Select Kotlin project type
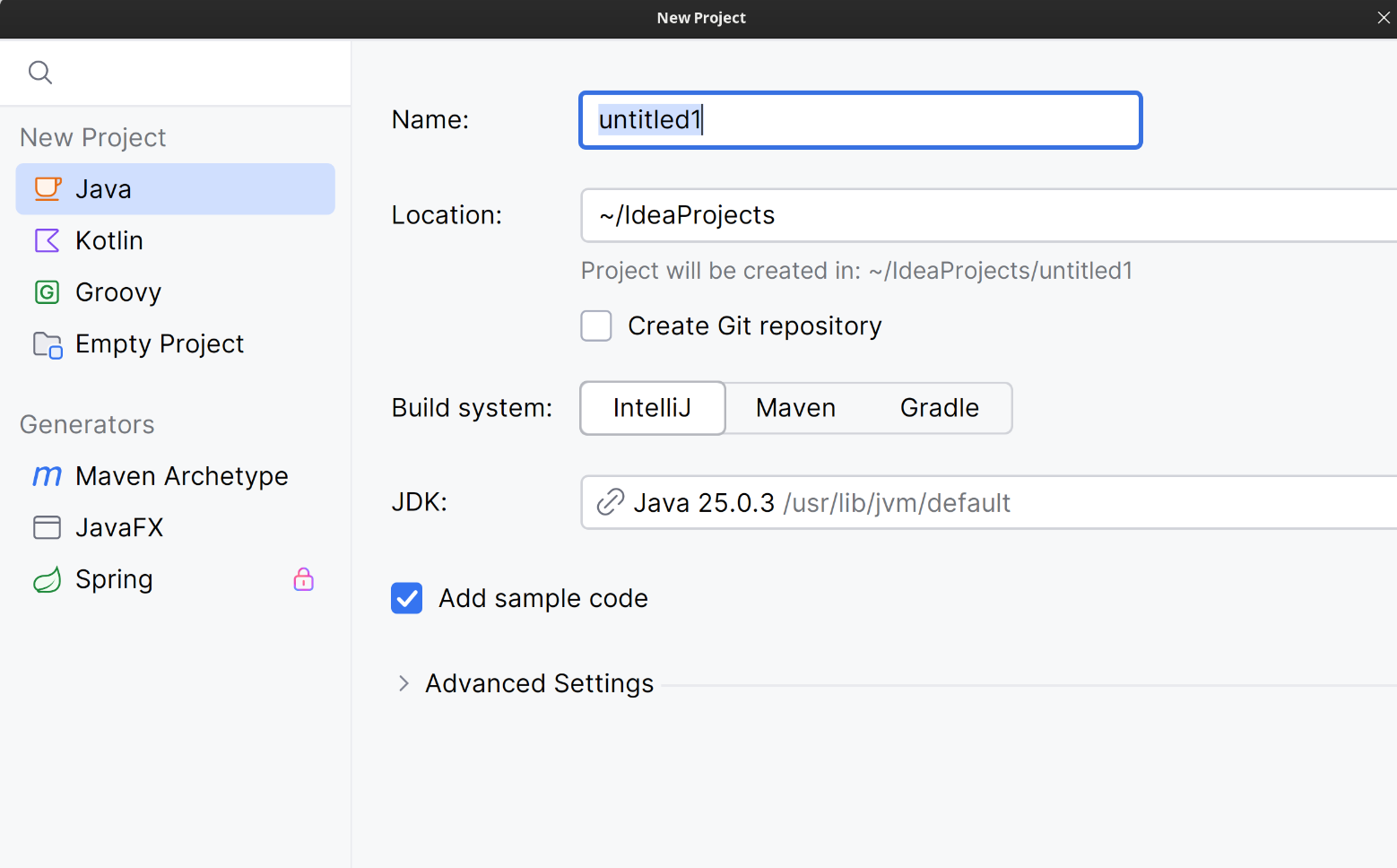This screenshot has height=868, width=1397. tap(176, 240)
